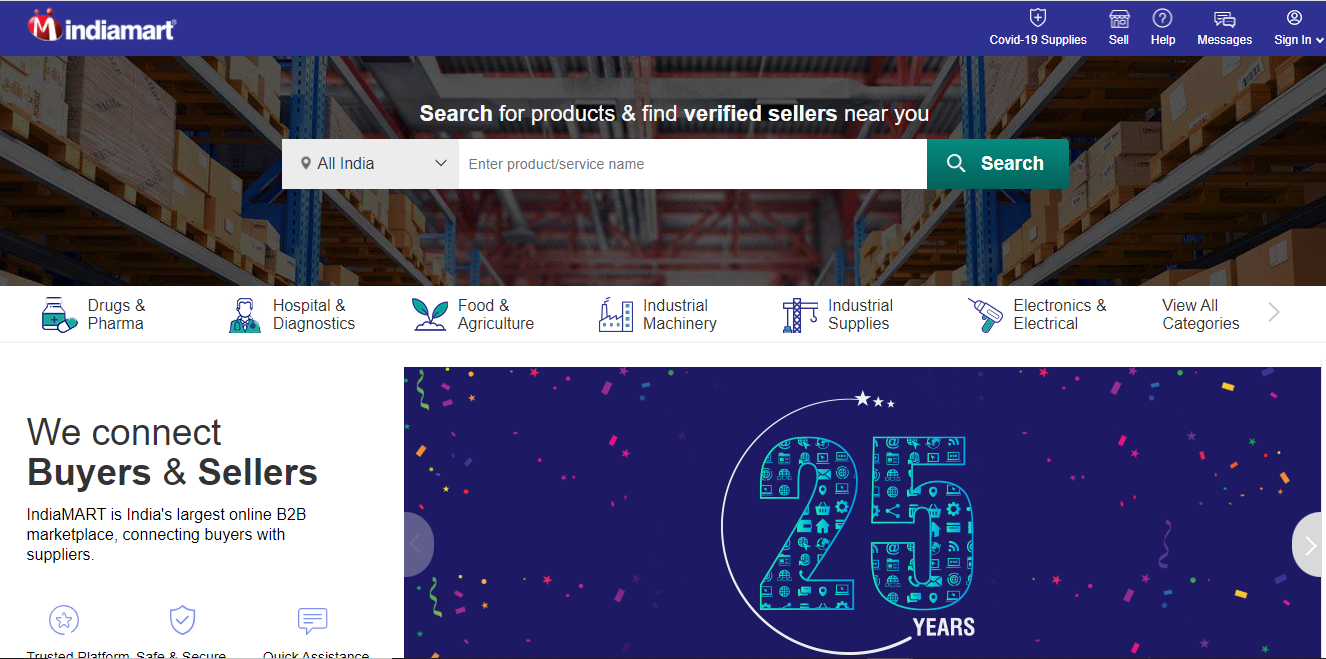Select the Help label in header
This screenshot has width=1326, height=659.
tap(1163, 40)
